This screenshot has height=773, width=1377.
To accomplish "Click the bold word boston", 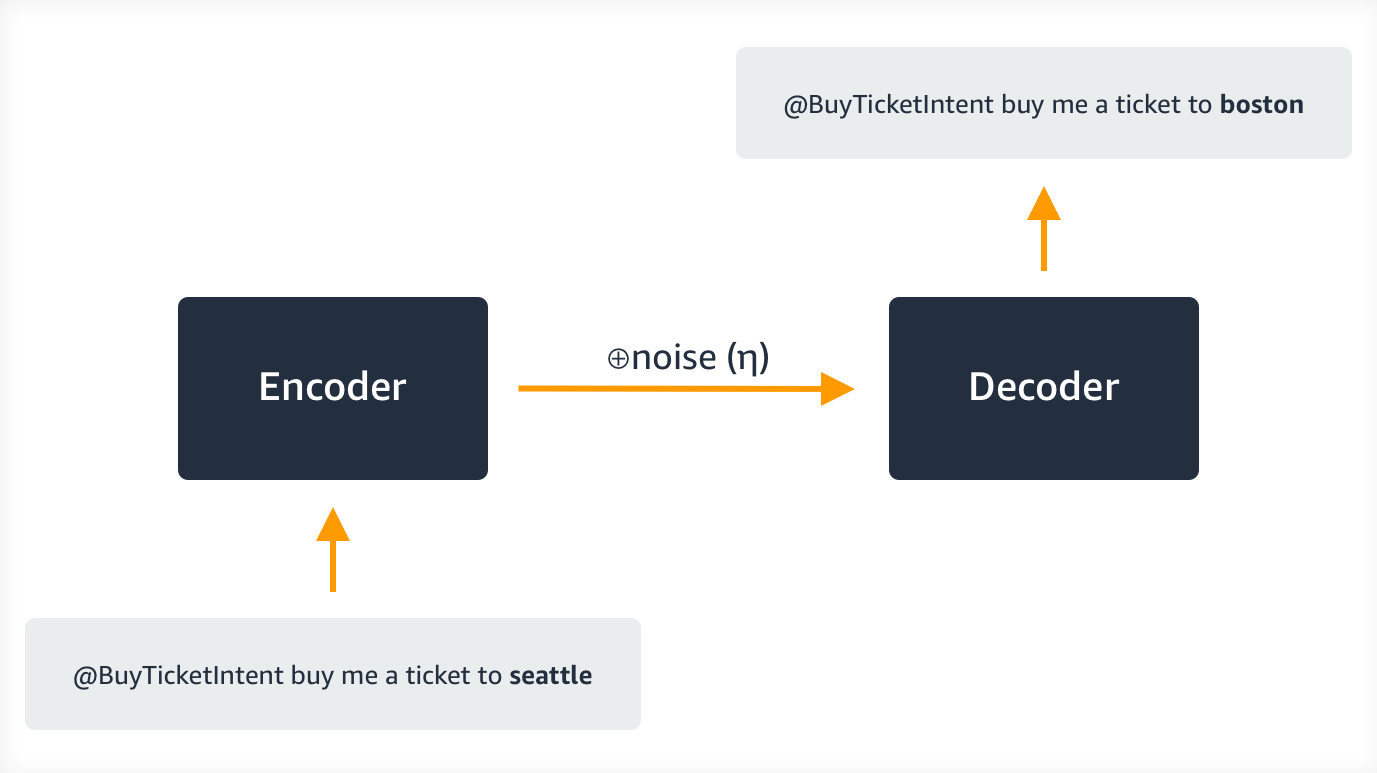I will (1262, 105).
